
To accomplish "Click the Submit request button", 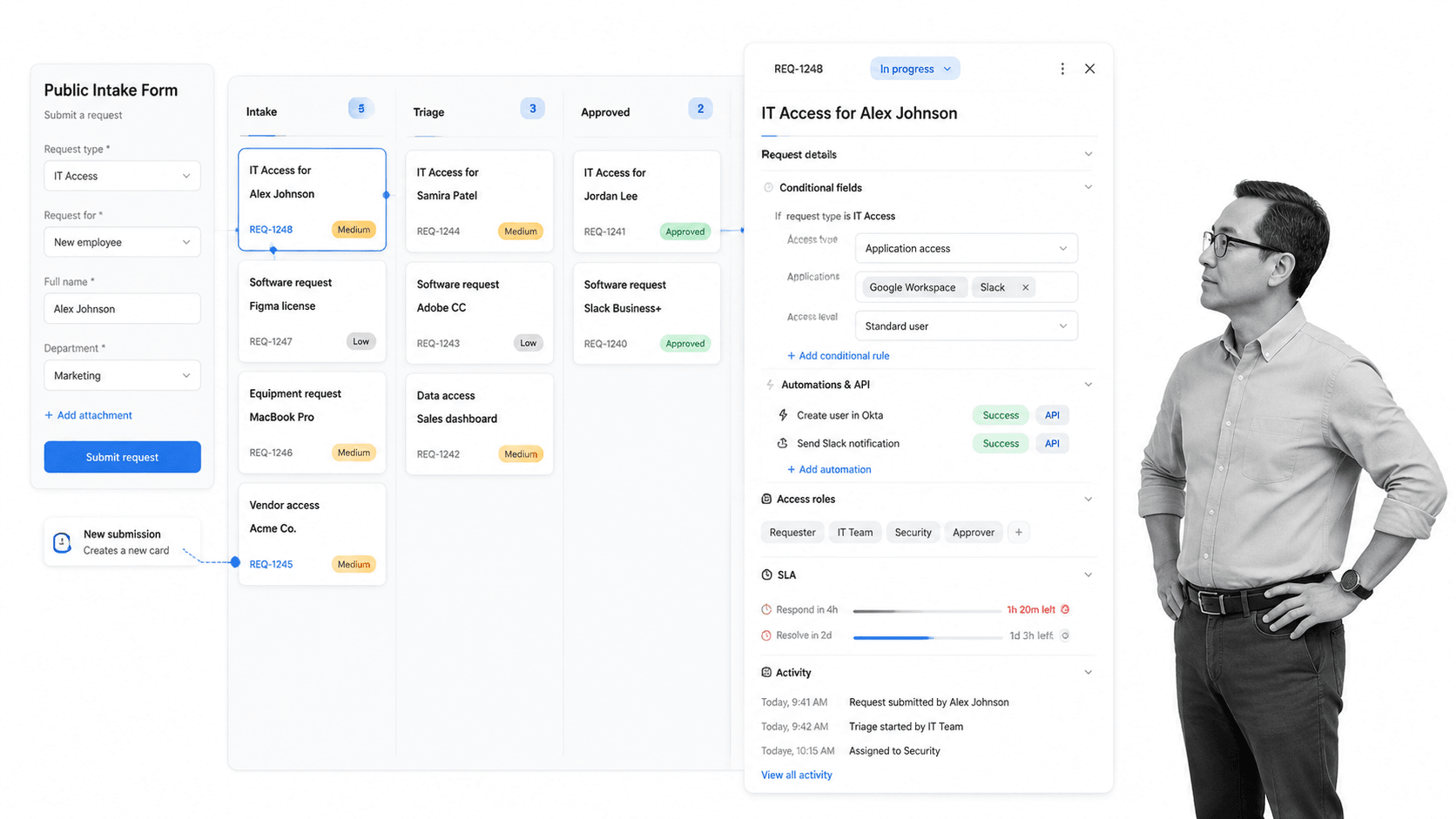I will click(x=122, y=457).
